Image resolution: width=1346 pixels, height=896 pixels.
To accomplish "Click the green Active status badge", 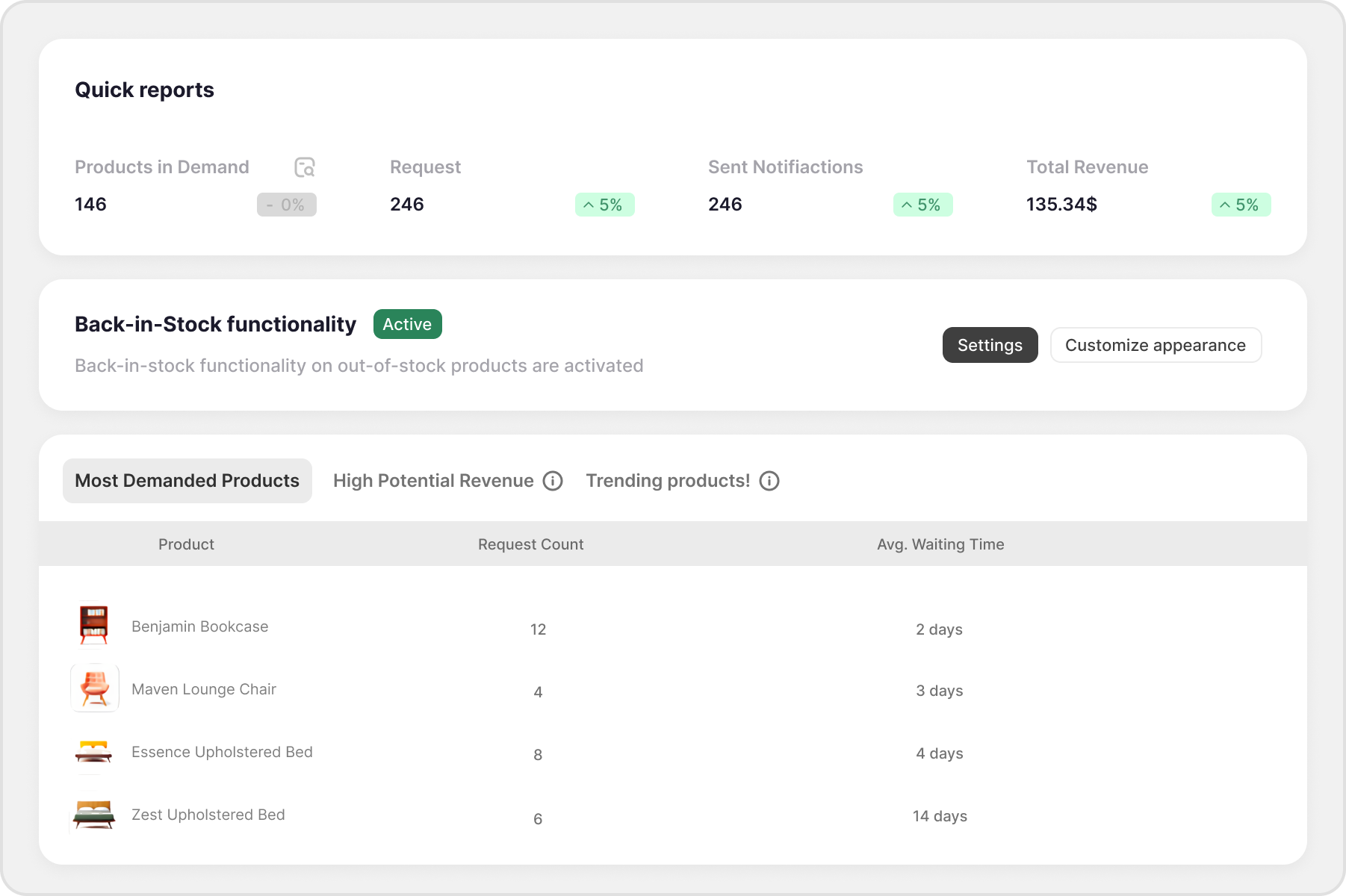I will 407,324.
